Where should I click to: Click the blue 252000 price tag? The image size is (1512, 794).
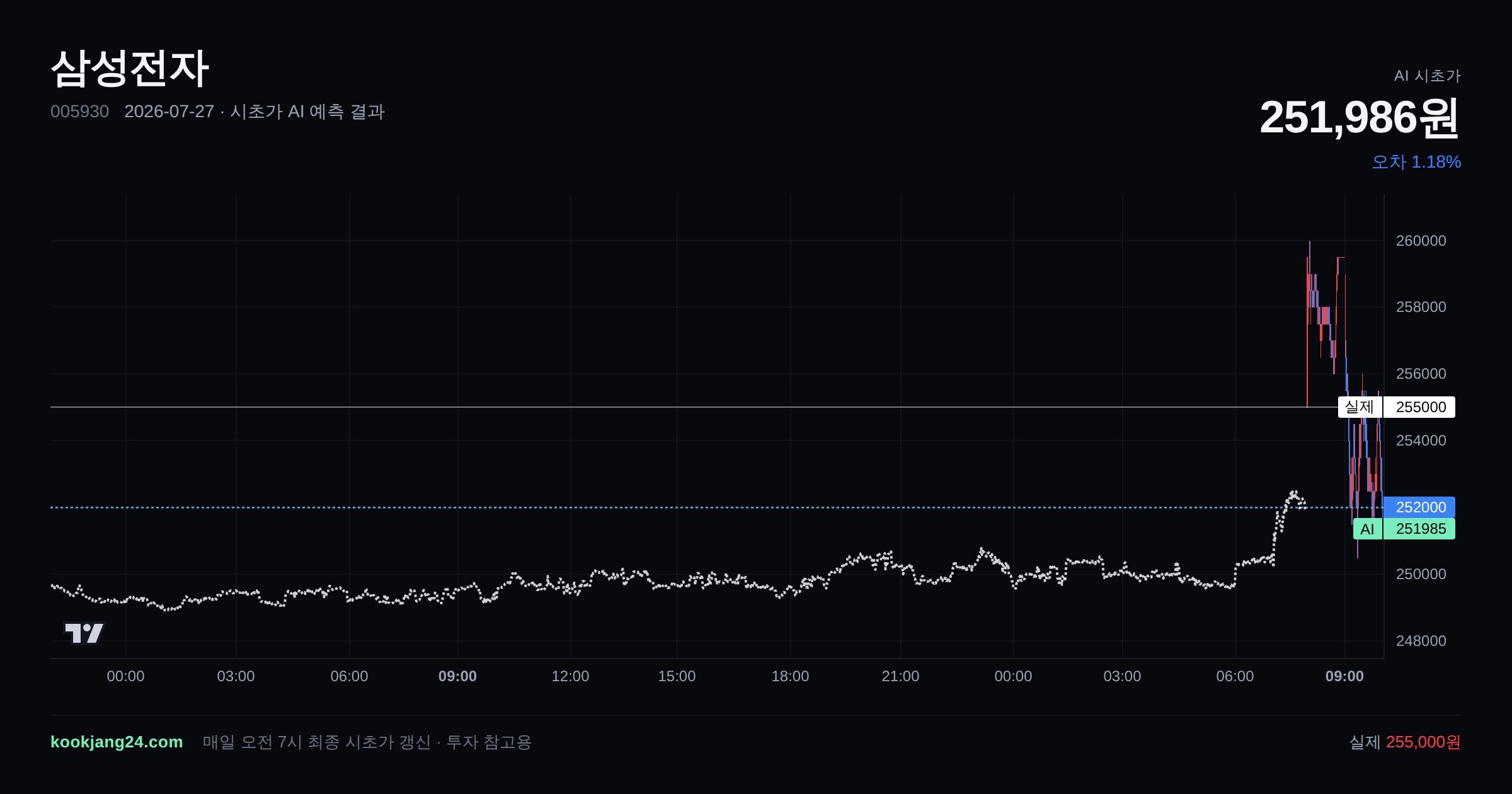tap(1420, 507)
